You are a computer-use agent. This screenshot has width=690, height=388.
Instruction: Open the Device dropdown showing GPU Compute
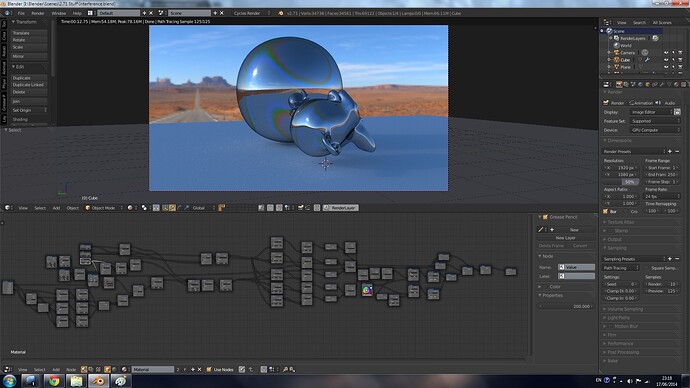pos(655,130)
